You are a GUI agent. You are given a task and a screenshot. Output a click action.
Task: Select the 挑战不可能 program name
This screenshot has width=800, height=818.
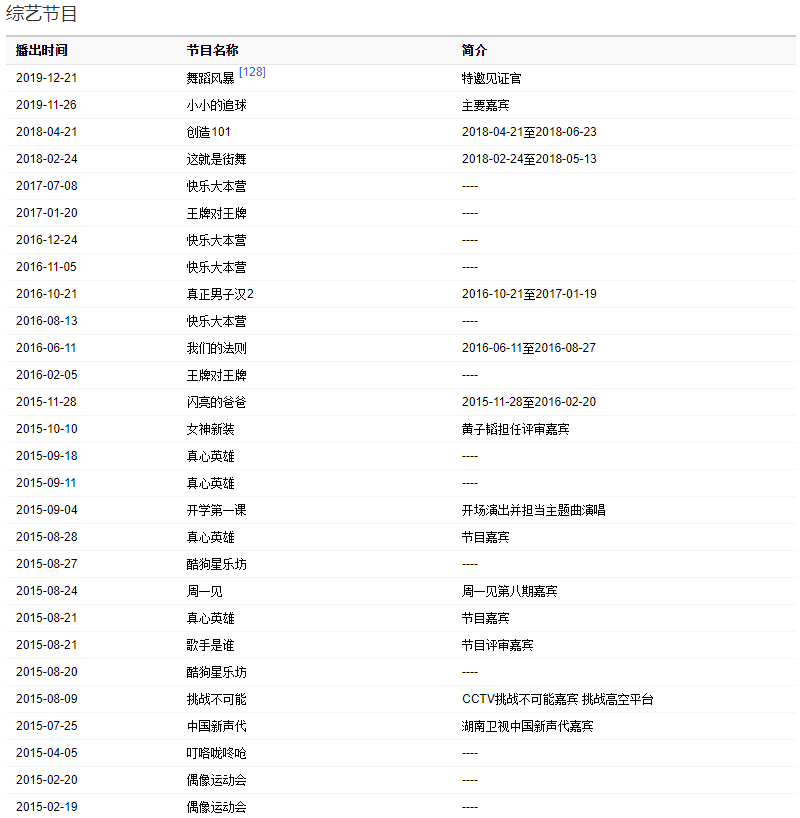pyautogui.click(x=216, y=699)
